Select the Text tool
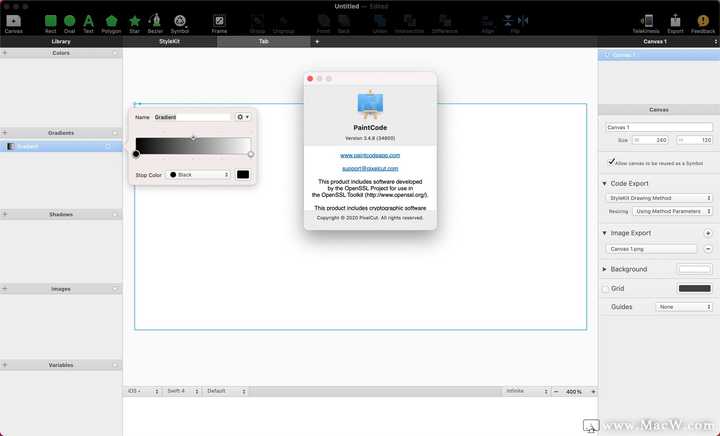720x436 pixels. [x=88, y=24]
